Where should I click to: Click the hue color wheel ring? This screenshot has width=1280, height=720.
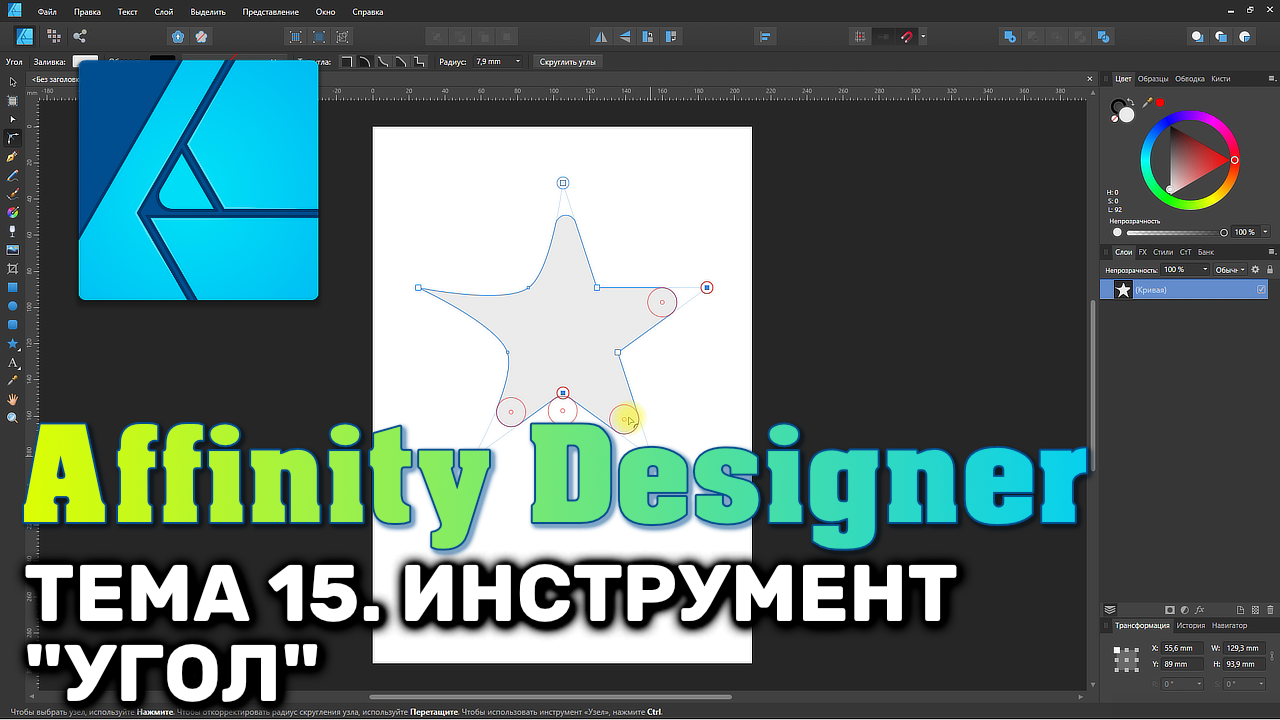[x=1189, y=116]
